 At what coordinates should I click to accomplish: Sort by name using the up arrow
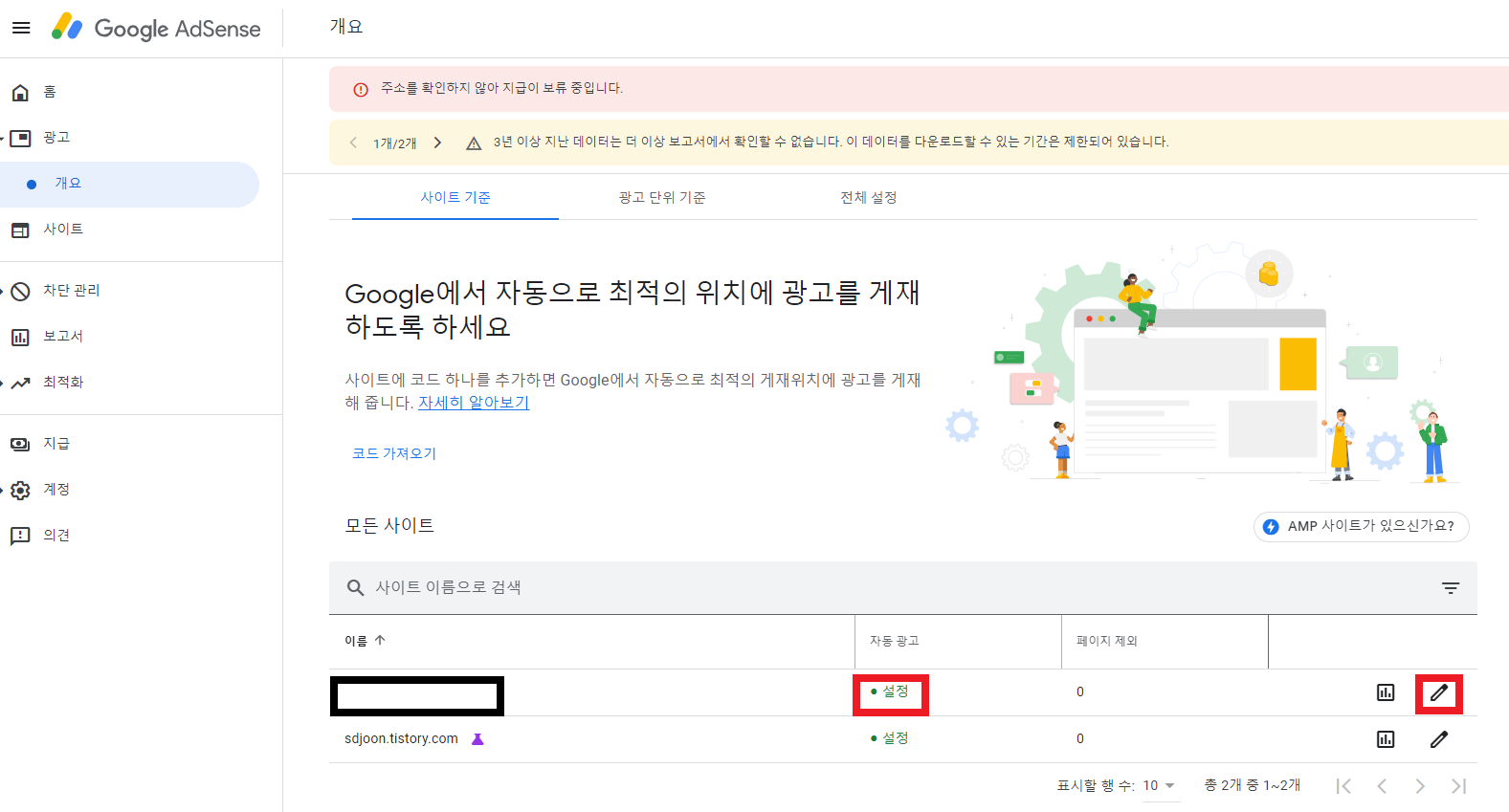[x=380, y=641]
